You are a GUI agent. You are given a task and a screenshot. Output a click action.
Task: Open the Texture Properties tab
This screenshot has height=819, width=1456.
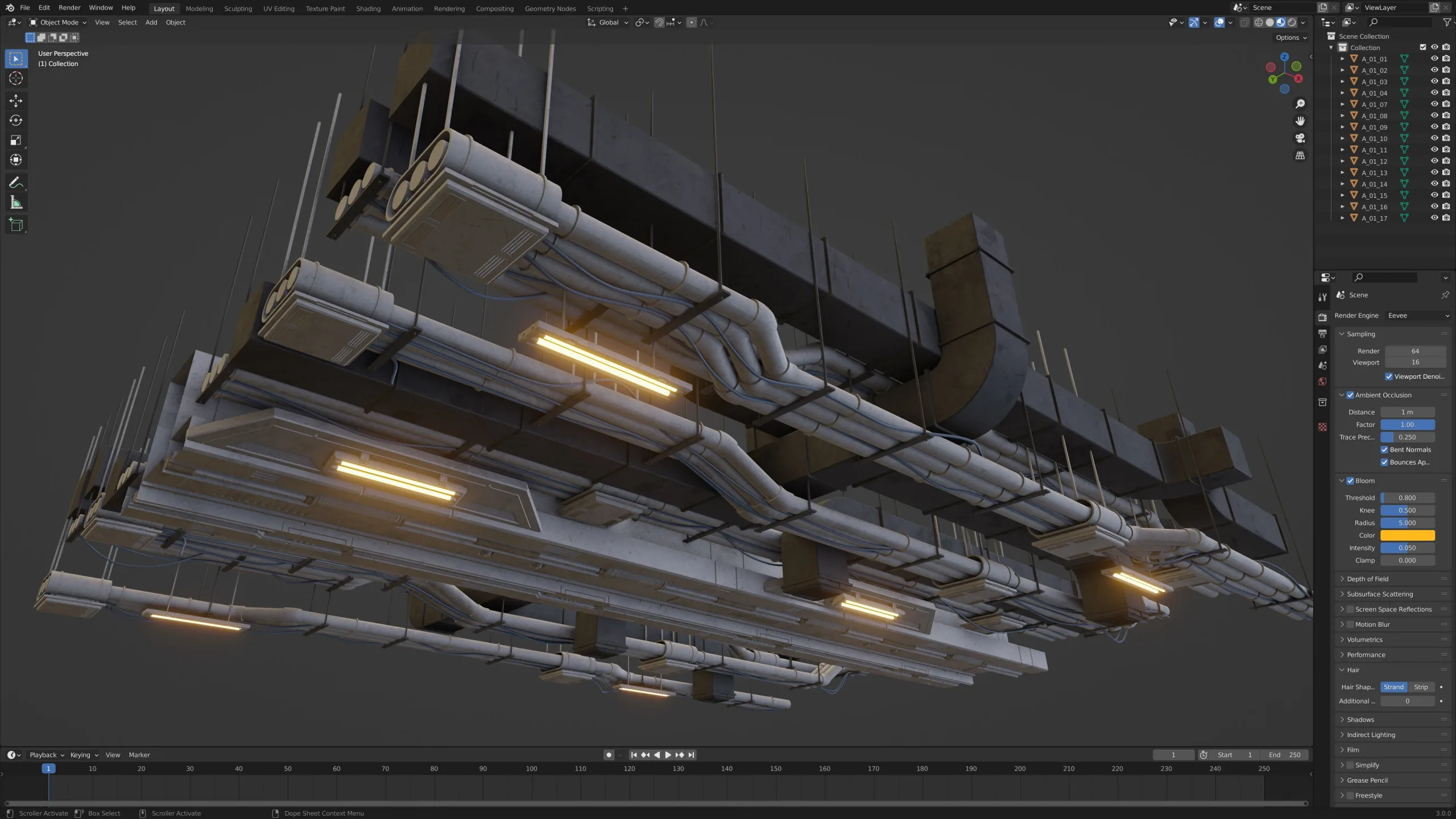click(1322, 427)
